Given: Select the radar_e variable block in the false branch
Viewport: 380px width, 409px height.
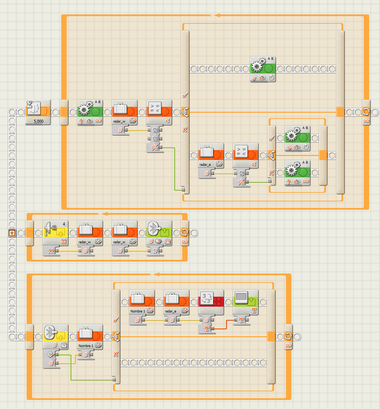Looking at the screenshot, I should pyautogui.click(x=211, y=155).
